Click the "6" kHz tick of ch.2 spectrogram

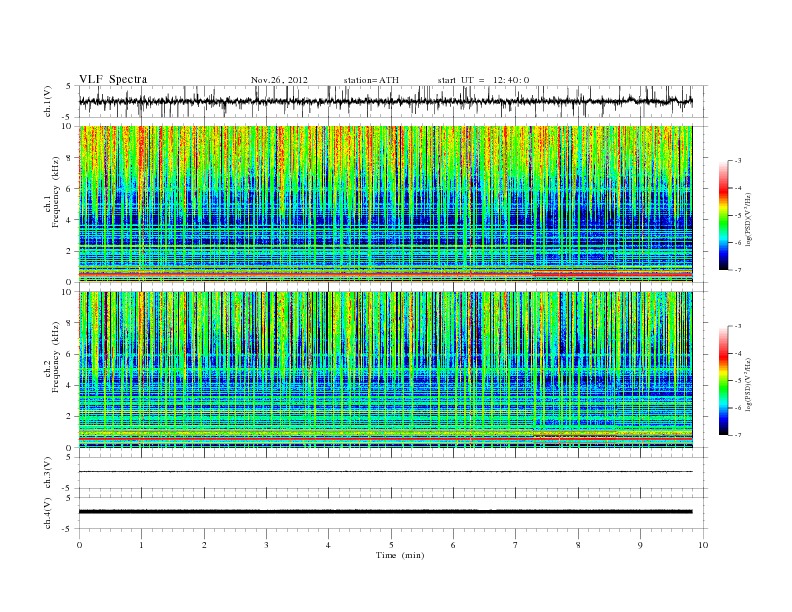pos(69,354)
